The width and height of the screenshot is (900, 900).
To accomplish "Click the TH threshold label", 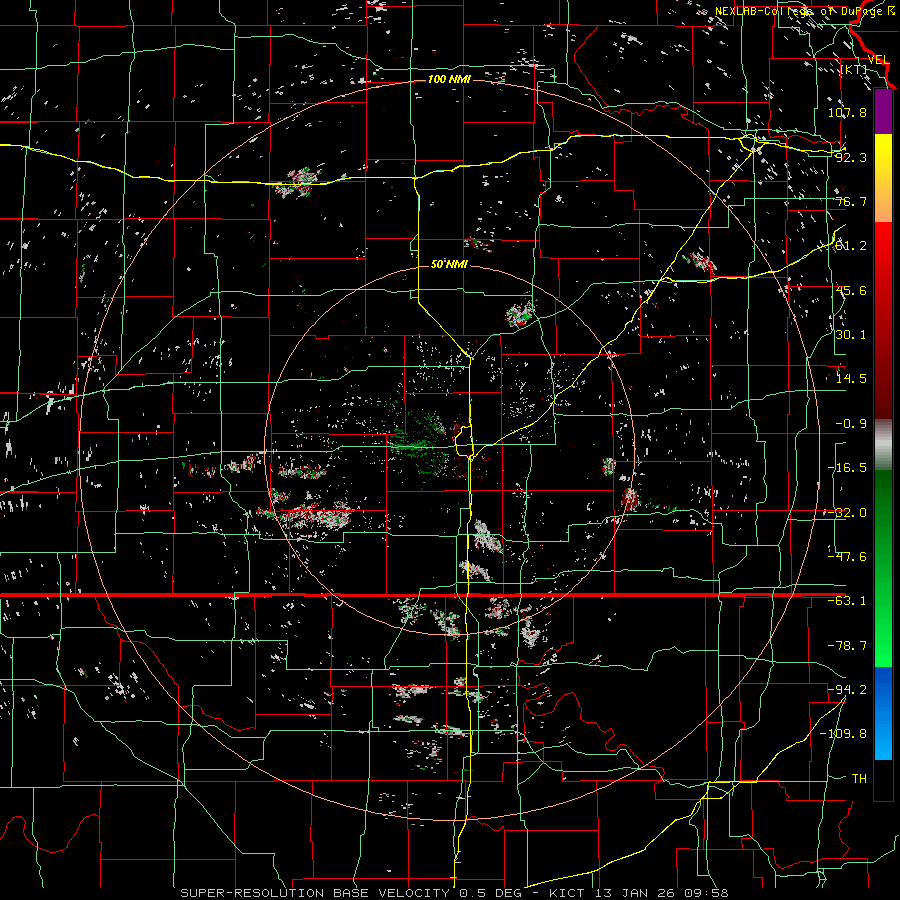I will click(x=859, y=779).
